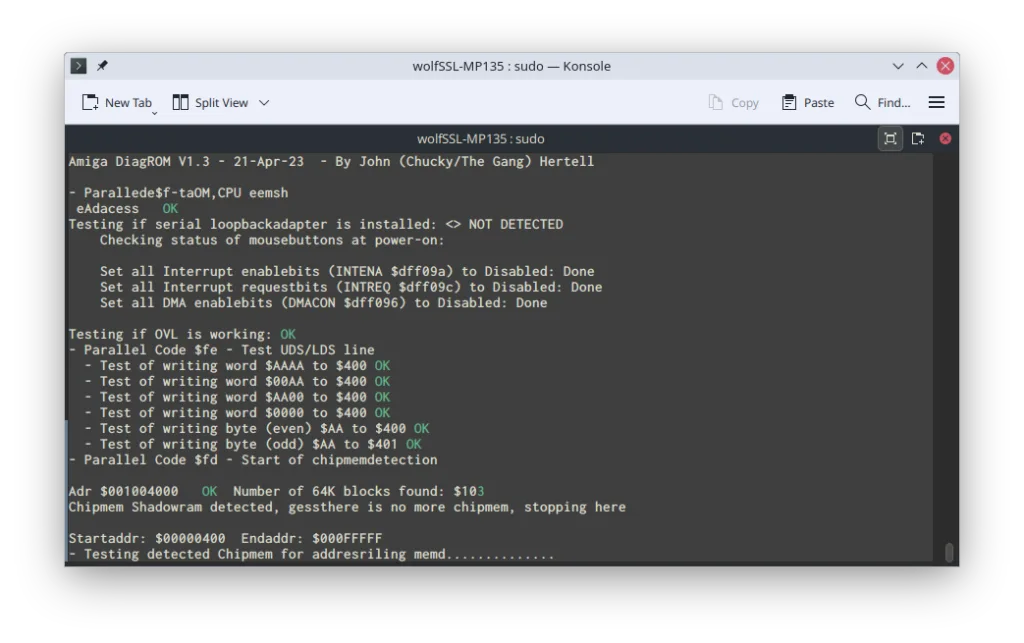Toggle Split View
The height and width of the screenshot is (643, 1024).
210,102
